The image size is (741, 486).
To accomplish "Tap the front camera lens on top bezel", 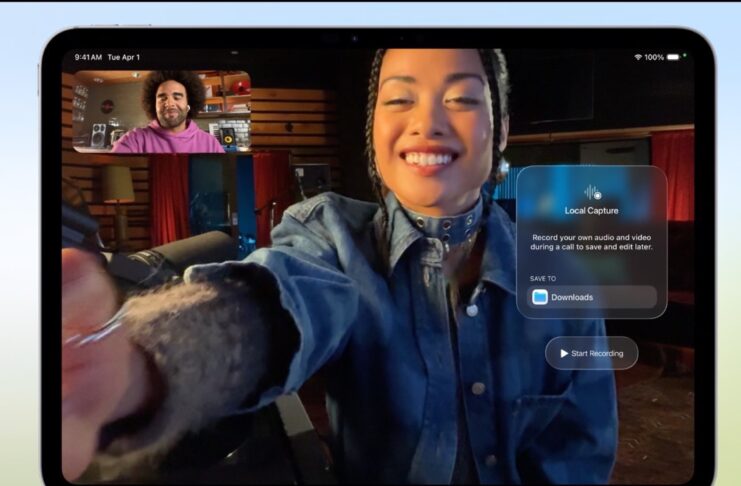I will 355,38.
